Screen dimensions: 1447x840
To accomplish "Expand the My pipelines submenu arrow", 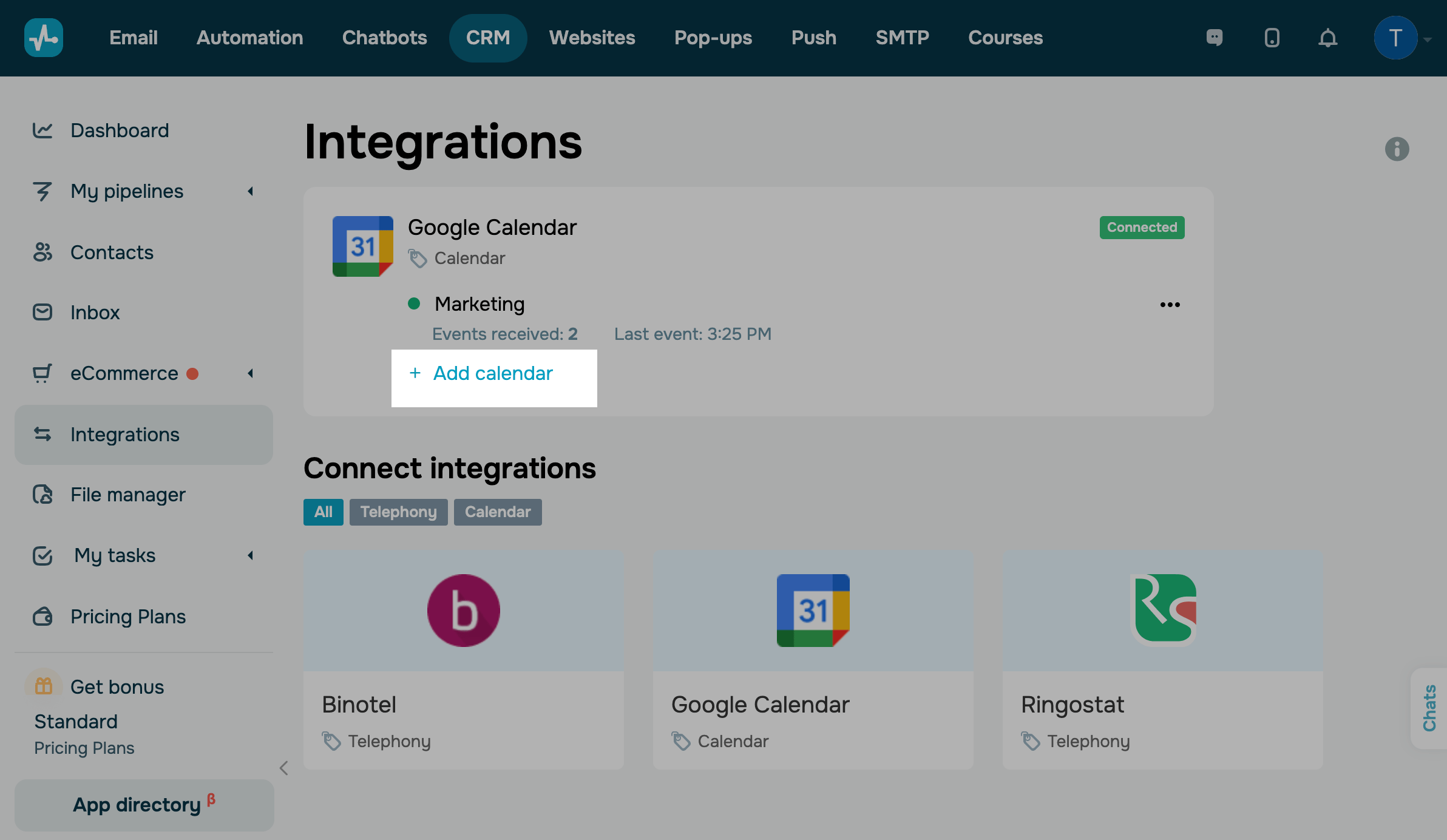I will (250, 191).
